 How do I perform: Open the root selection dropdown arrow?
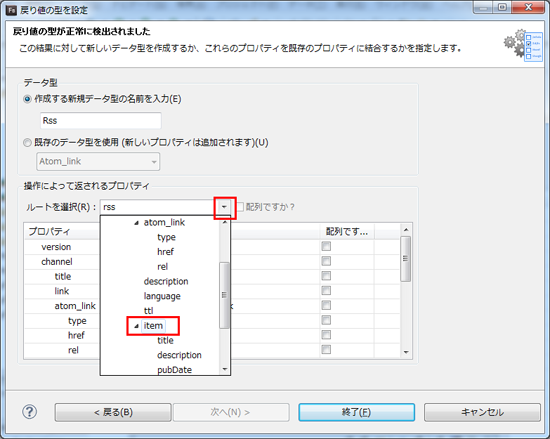[x=224, y=207]
